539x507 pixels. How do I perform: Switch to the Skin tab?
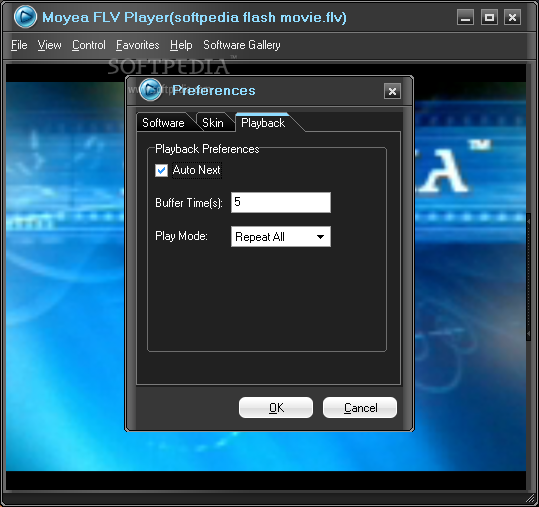point(212,123)
